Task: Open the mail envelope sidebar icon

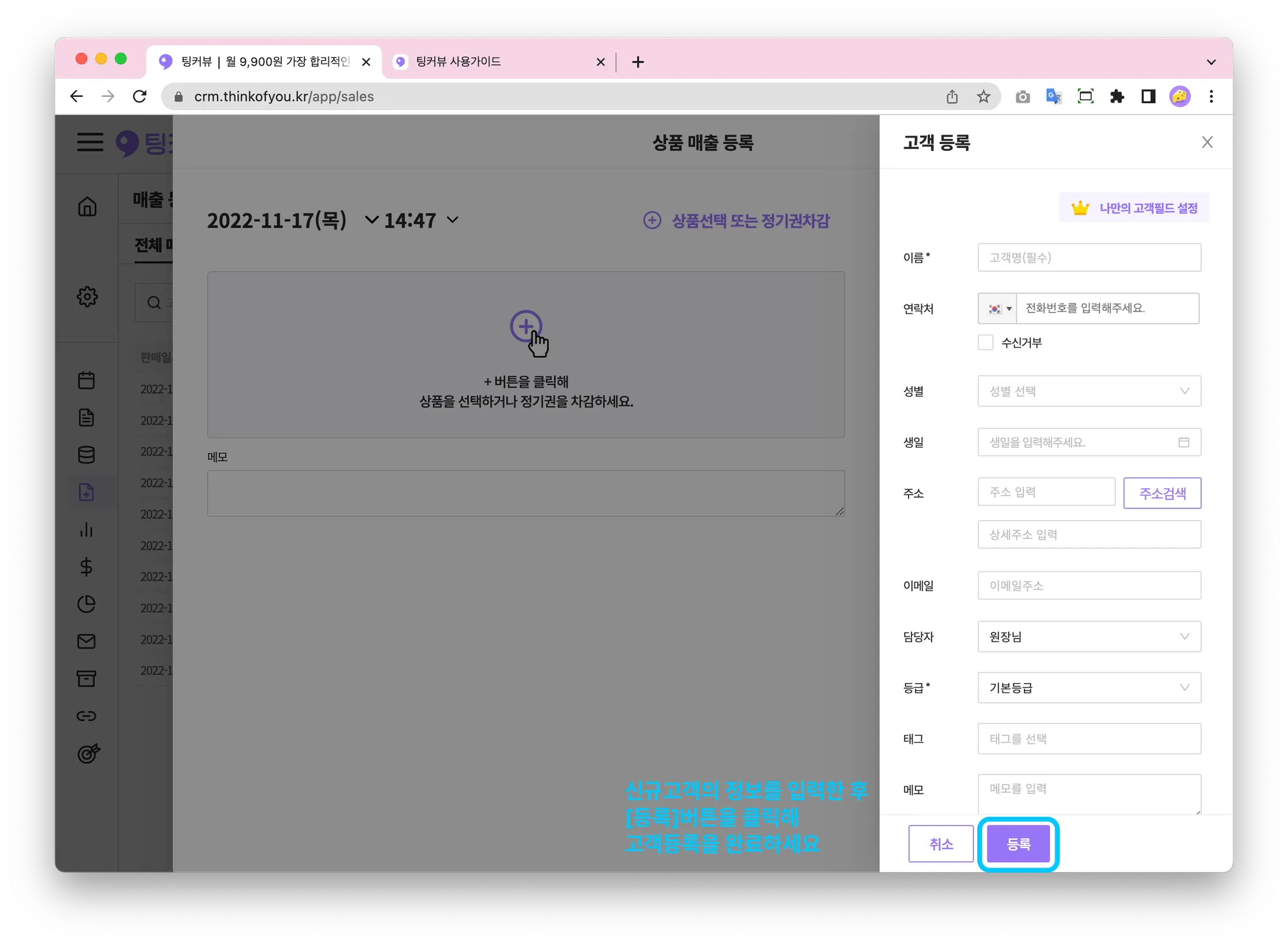Action: pos(86,641)
